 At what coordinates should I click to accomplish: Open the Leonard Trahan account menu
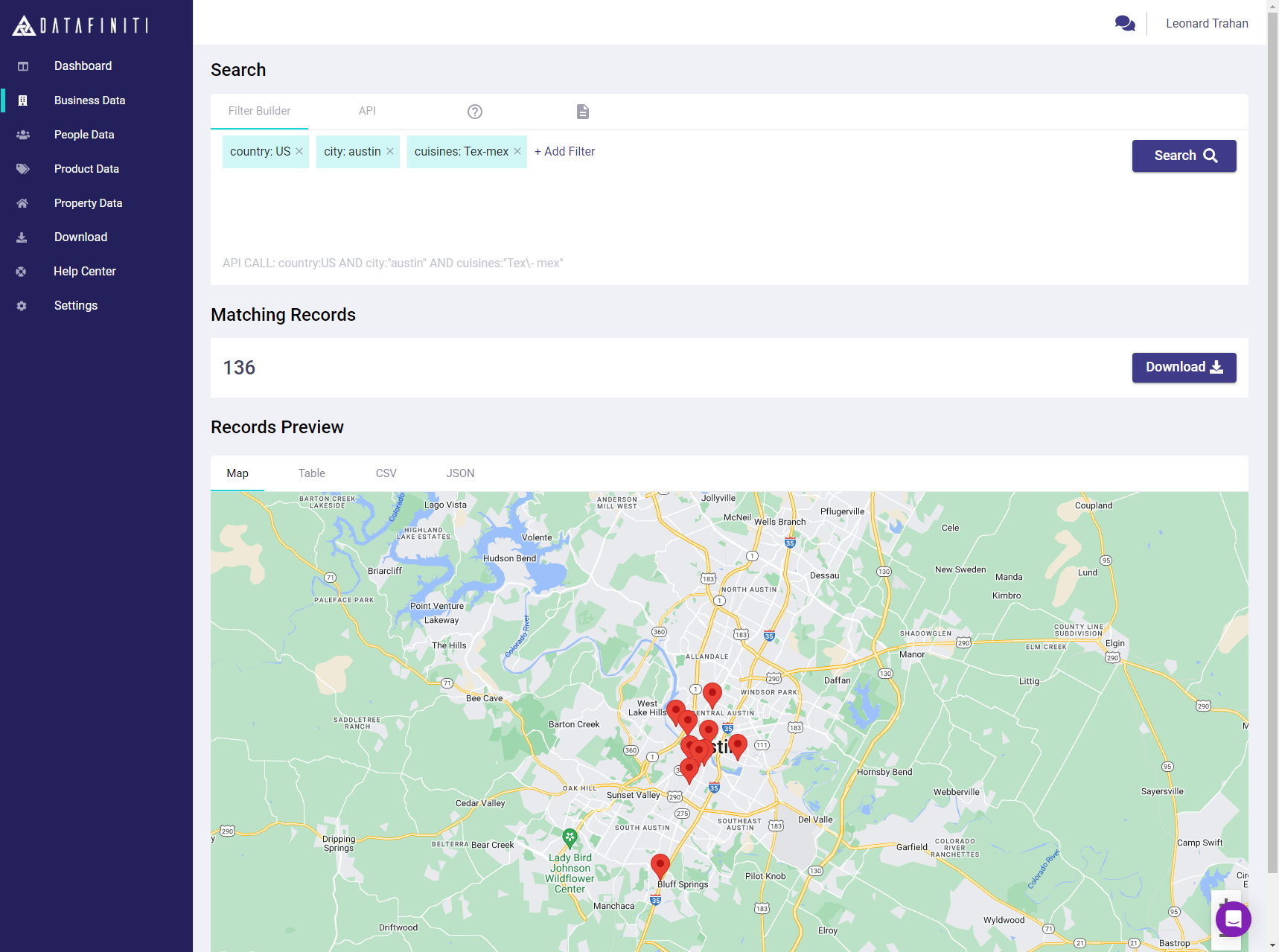(x=1207, y=24)
